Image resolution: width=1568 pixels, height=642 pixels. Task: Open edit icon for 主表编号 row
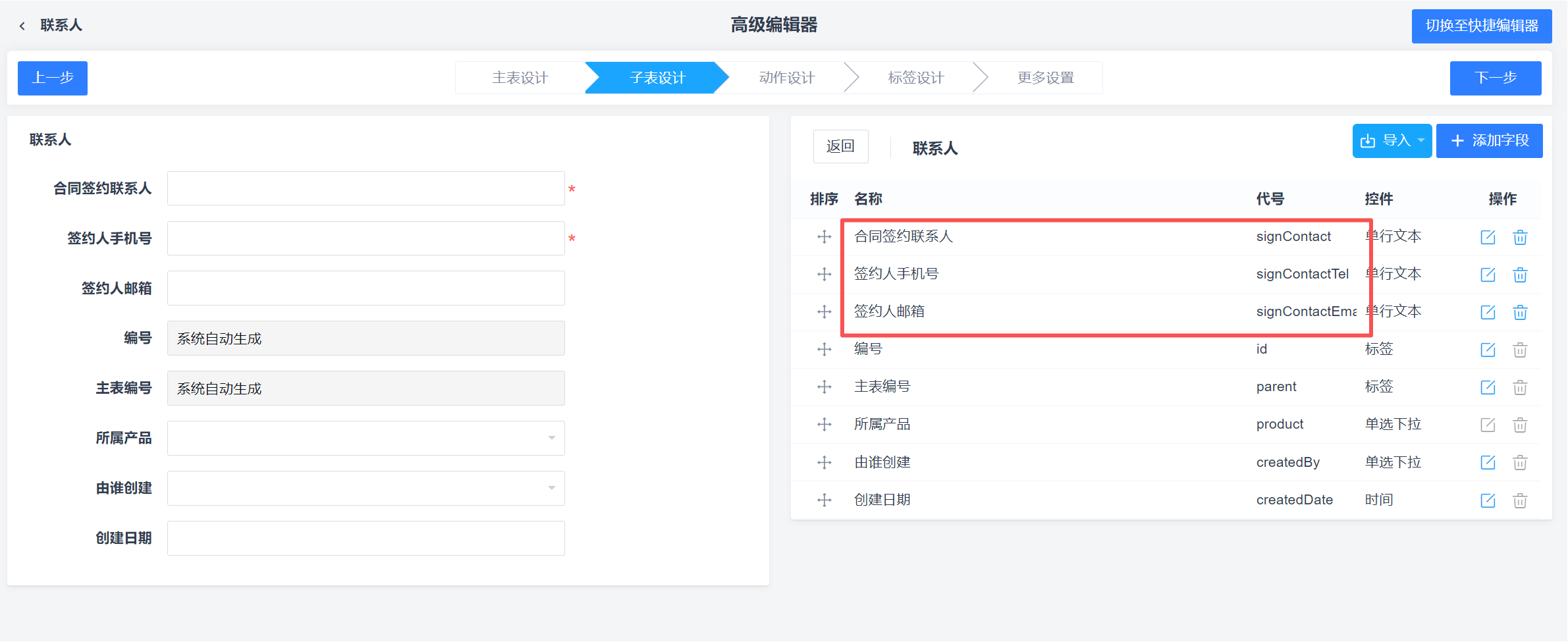coord(1488,387)
